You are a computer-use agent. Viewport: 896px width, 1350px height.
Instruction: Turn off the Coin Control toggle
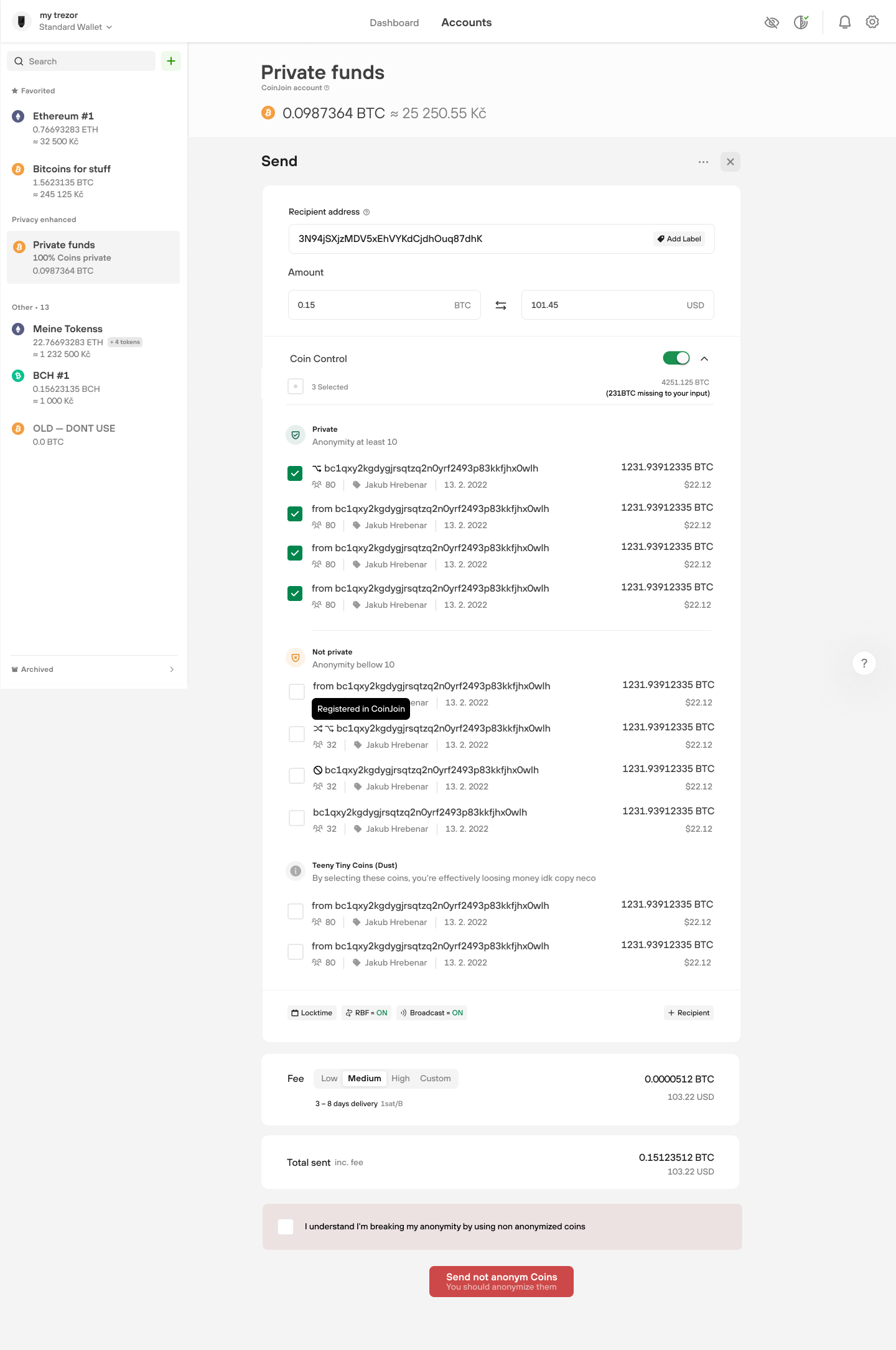pos(676,358)
